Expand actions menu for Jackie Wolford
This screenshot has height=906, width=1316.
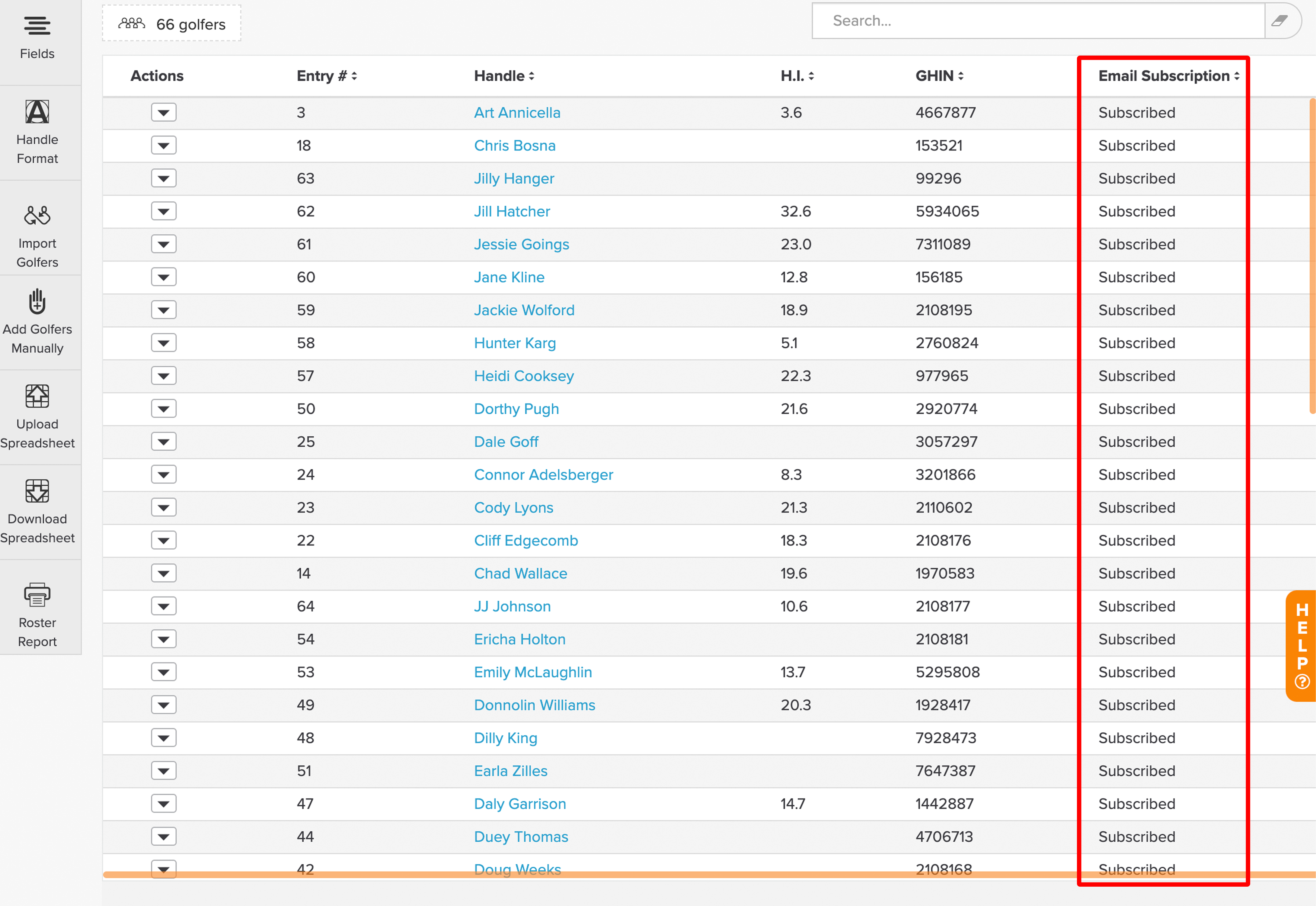pos(163,310)
